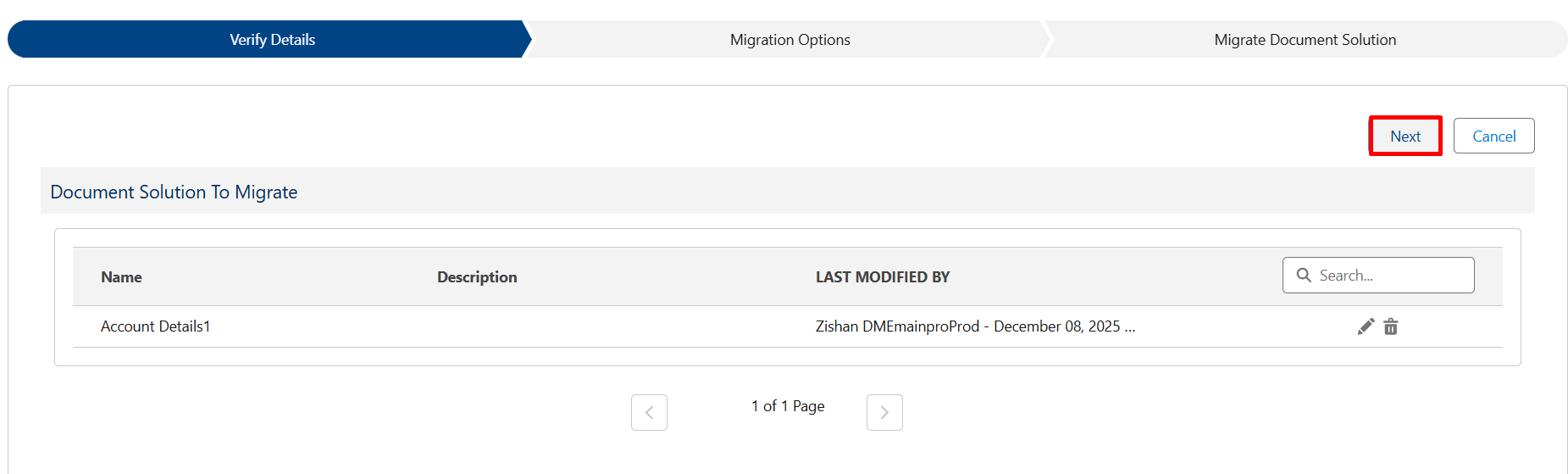Click the Document Solution To Migrate heading
This screenshot has width=1568, height=474.
pyautogui.click(x=174, y=192)
